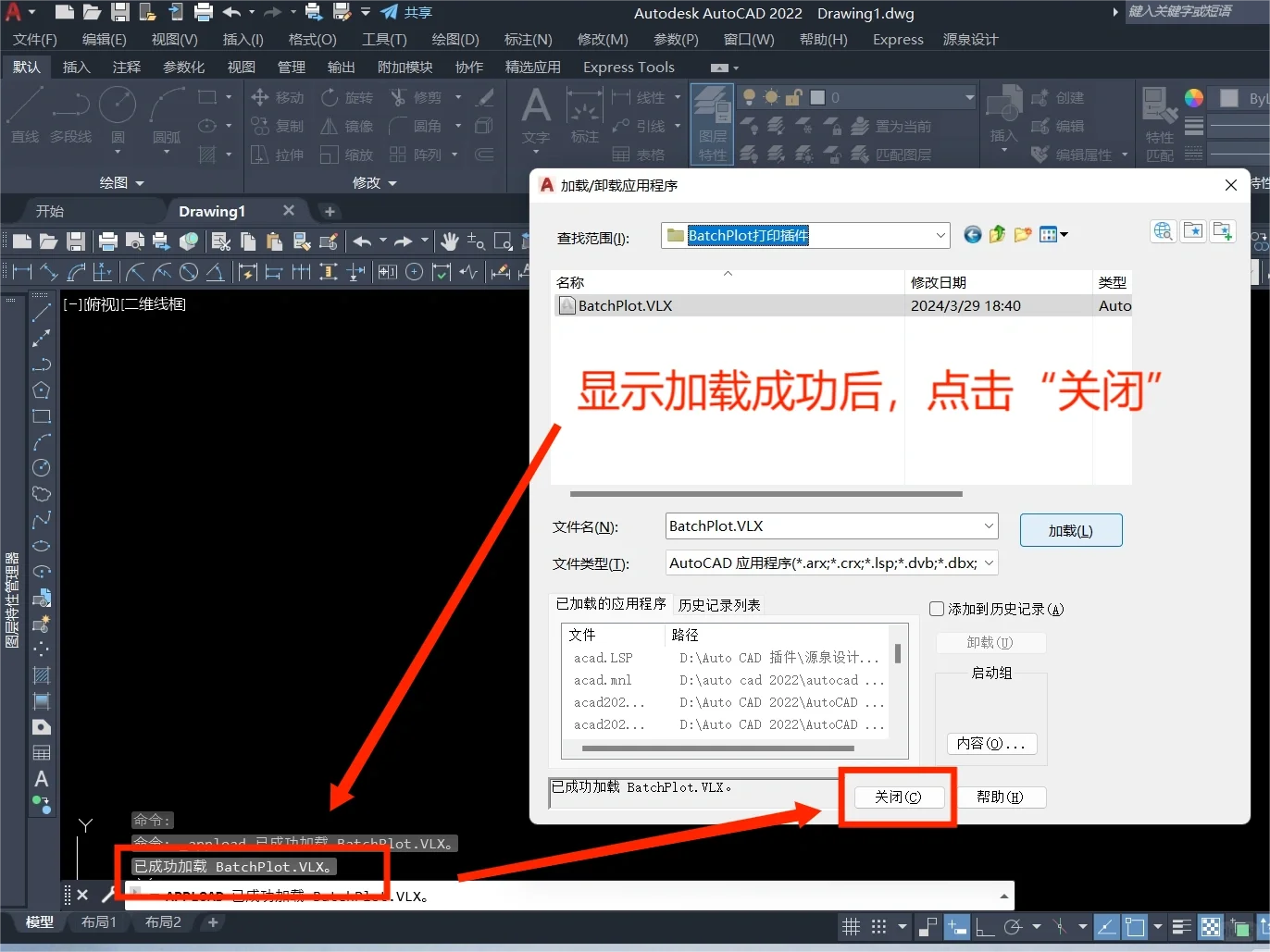The image size is (1270, 952).
Task: Select the Polyline (多段线) ribbon tool
Action: [71, 116]
